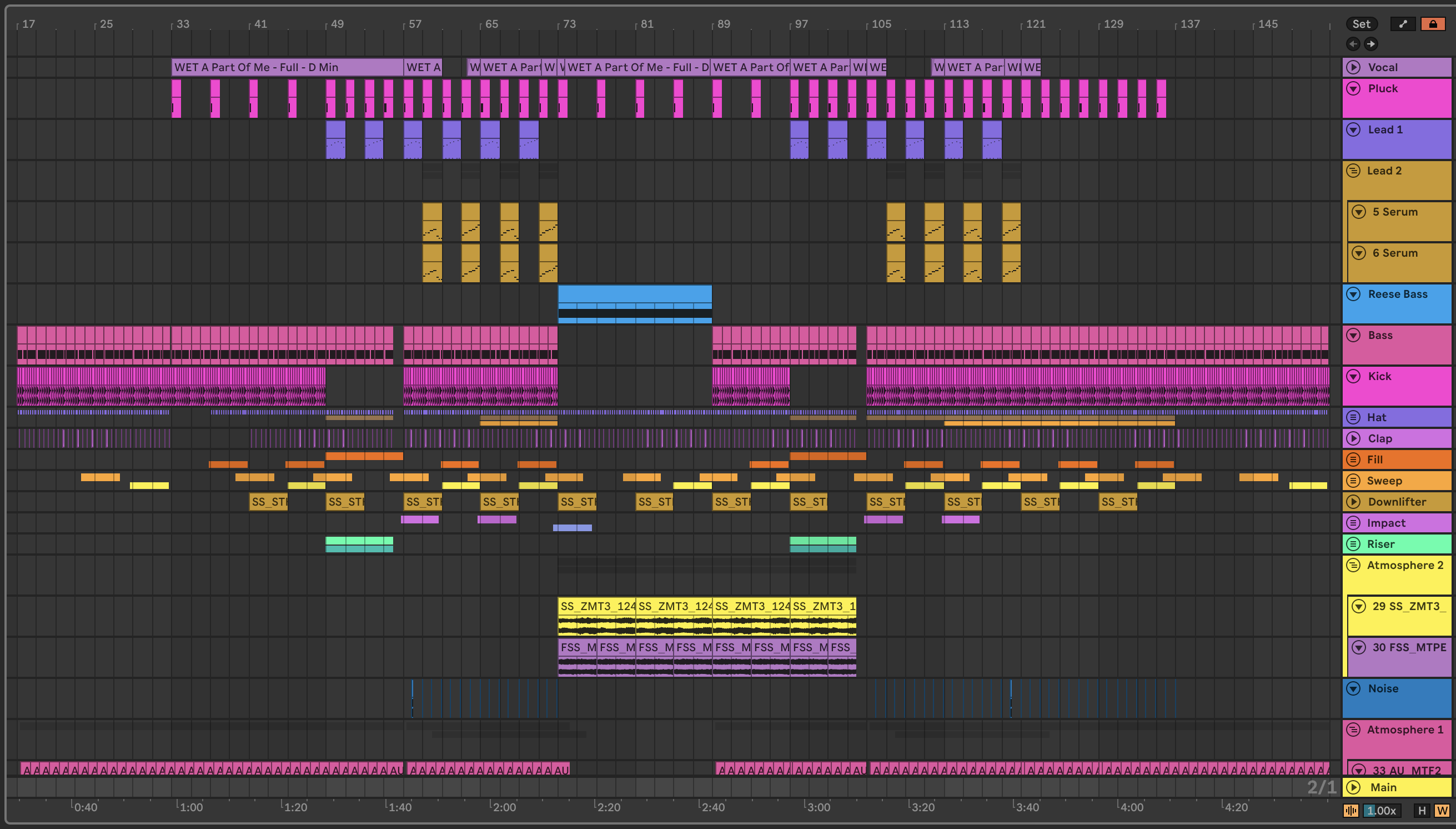The image size is (1456, 829).
Task: Fold the Pluck track using its triangle
Action: [1354, 88]
